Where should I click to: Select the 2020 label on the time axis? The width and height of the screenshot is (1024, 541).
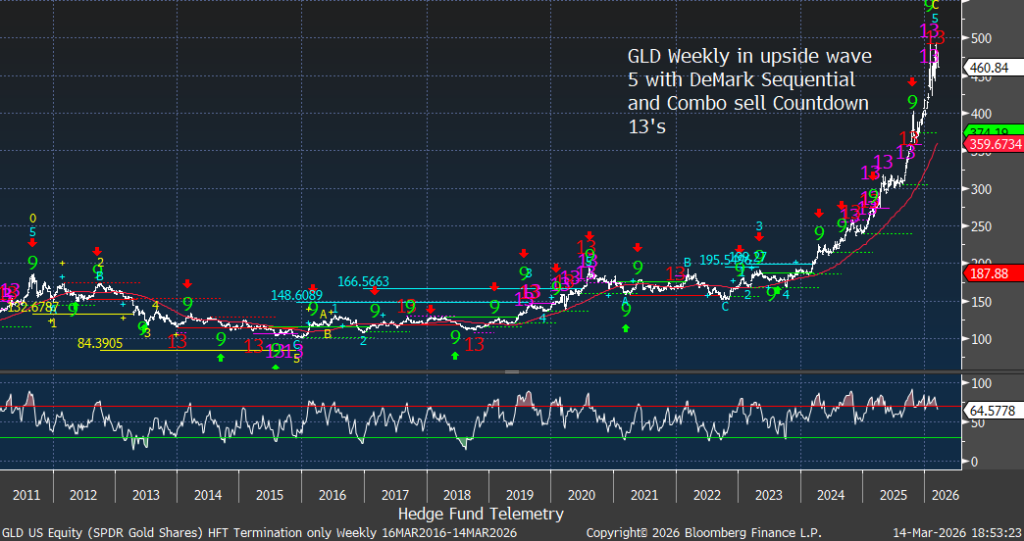point(579,495)
